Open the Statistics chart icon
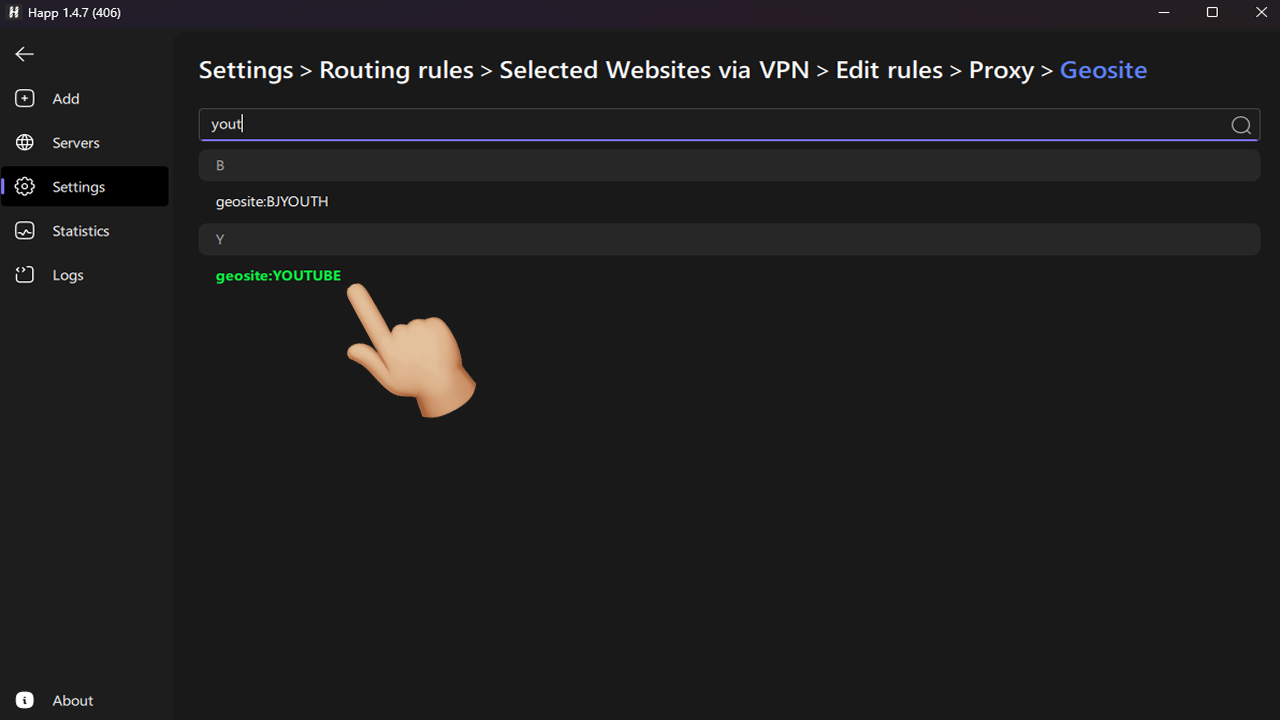Screen dimensions: 1280x720 tap(25, 231)
